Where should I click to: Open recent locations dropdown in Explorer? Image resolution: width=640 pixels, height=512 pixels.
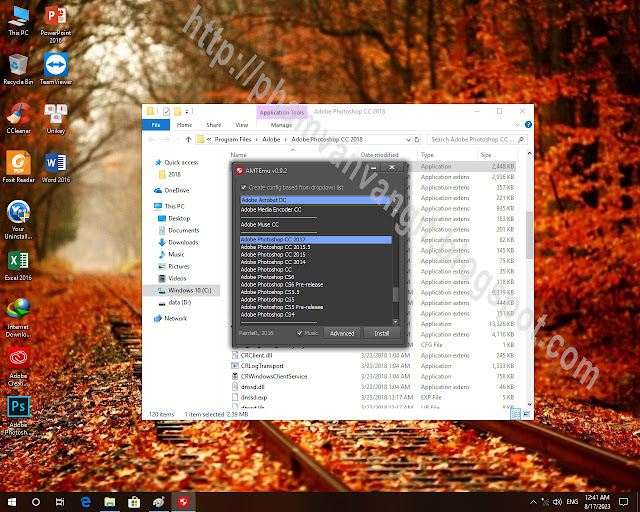[x=178, y=140]
